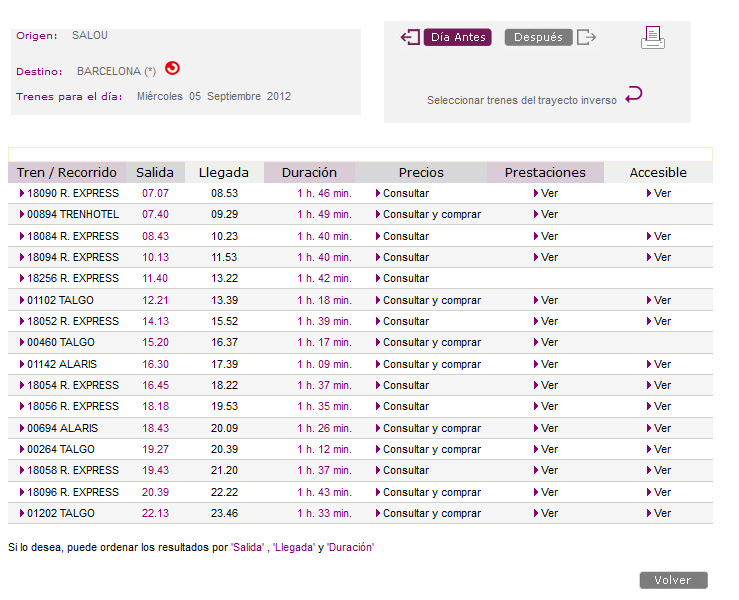The width and height of the screenshot is (739, 600).
Task: Click the next day arrow icon
Action: 587,37
